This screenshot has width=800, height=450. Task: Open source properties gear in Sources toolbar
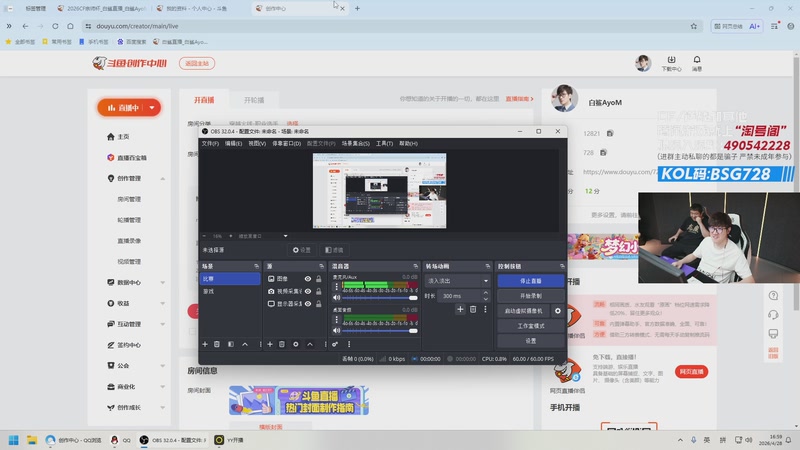[x=295, y=344]
